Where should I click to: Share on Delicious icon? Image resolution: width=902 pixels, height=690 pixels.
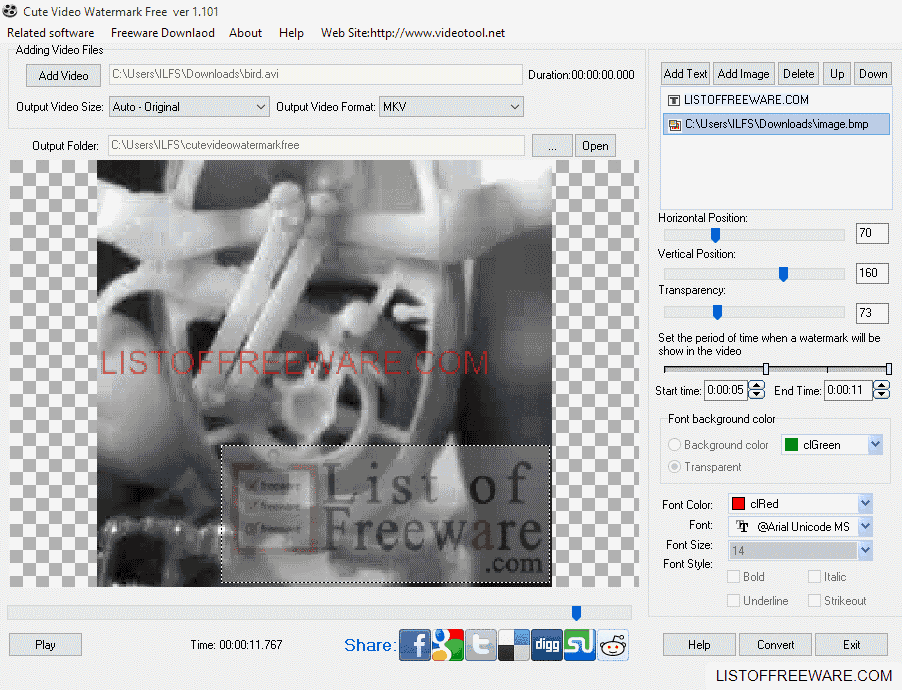(514, 645)
